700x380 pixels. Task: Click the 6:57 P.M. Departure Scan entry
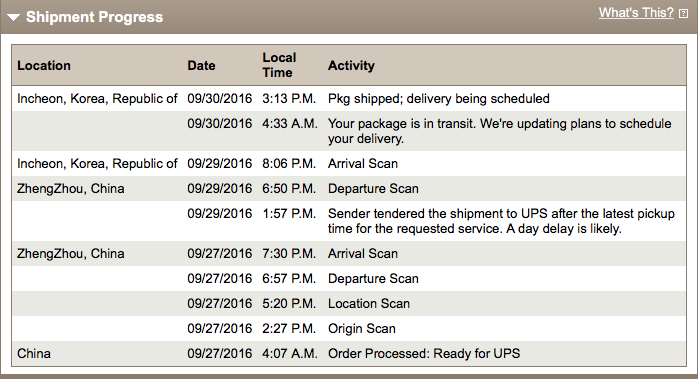373,279
